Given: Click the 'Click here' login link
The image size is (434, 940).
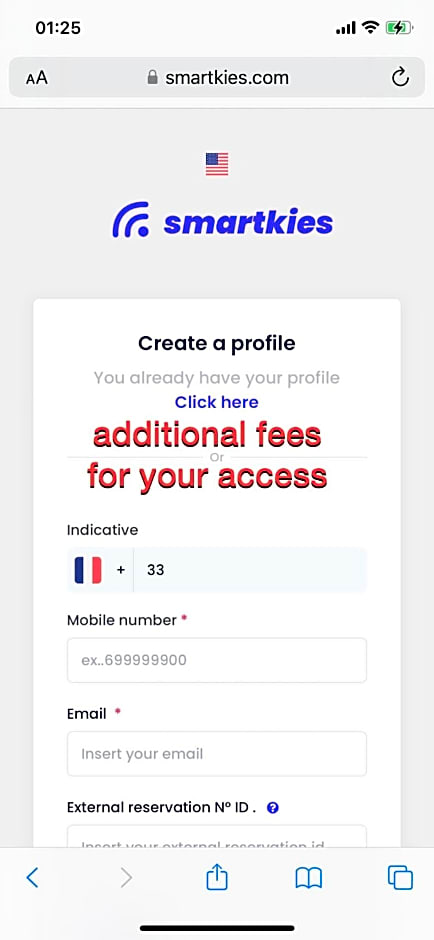Looking at the screenshot, I should click(217, 402).
